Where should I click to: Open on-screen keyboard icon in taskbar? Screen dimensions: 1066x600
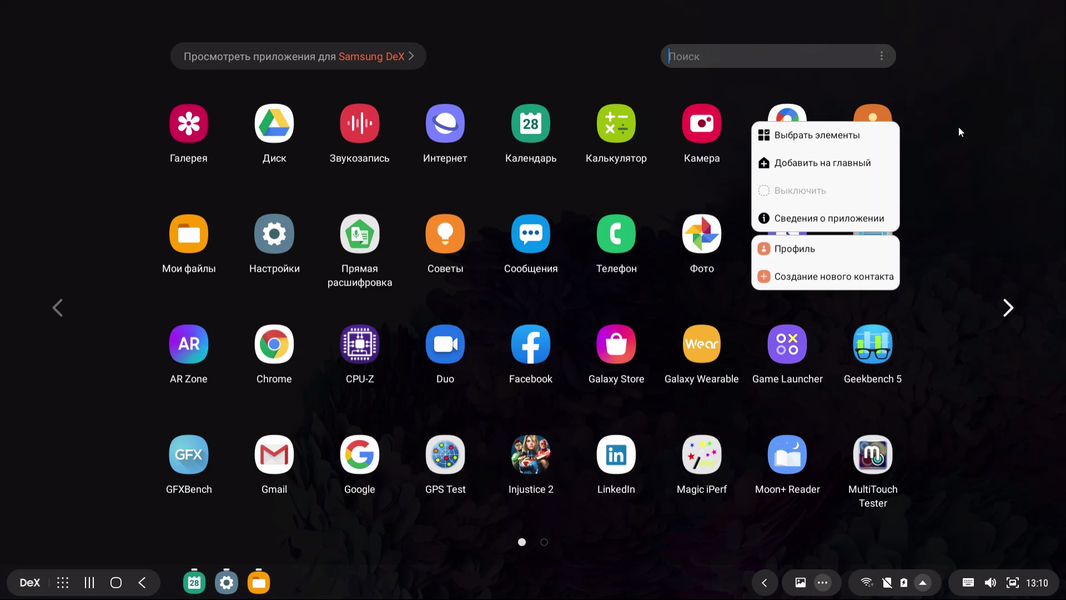coord(968,583)
